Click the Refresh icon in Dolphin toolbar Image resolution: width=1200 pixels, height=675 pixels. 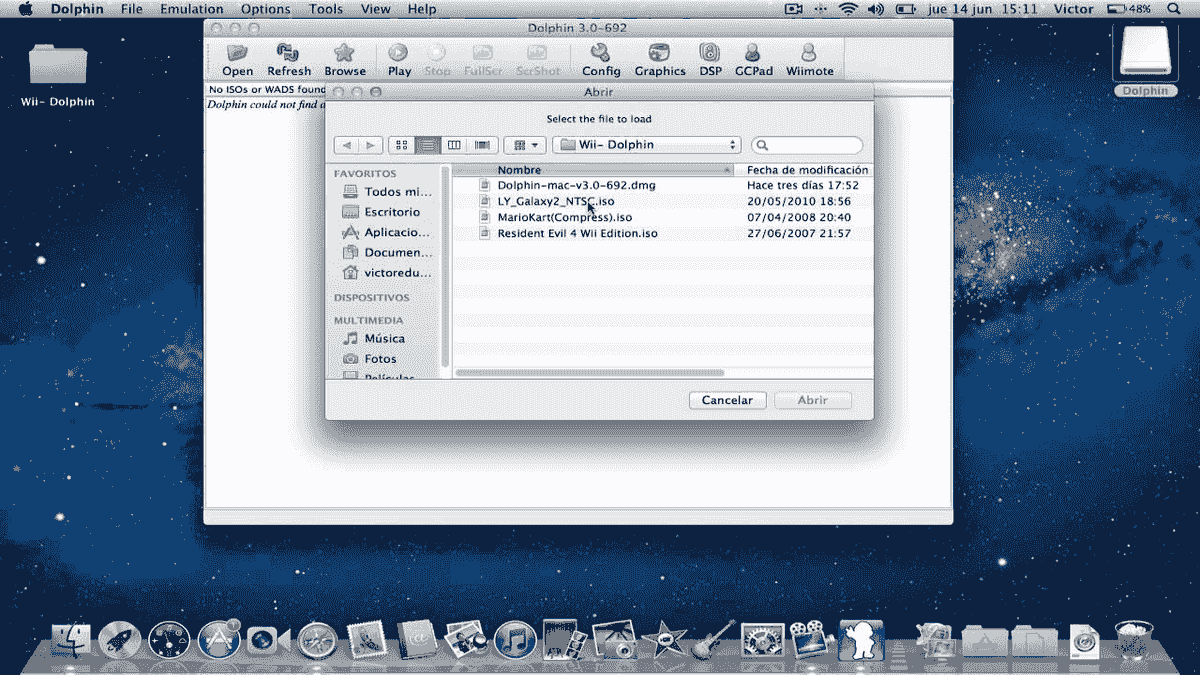click(289, 58)
